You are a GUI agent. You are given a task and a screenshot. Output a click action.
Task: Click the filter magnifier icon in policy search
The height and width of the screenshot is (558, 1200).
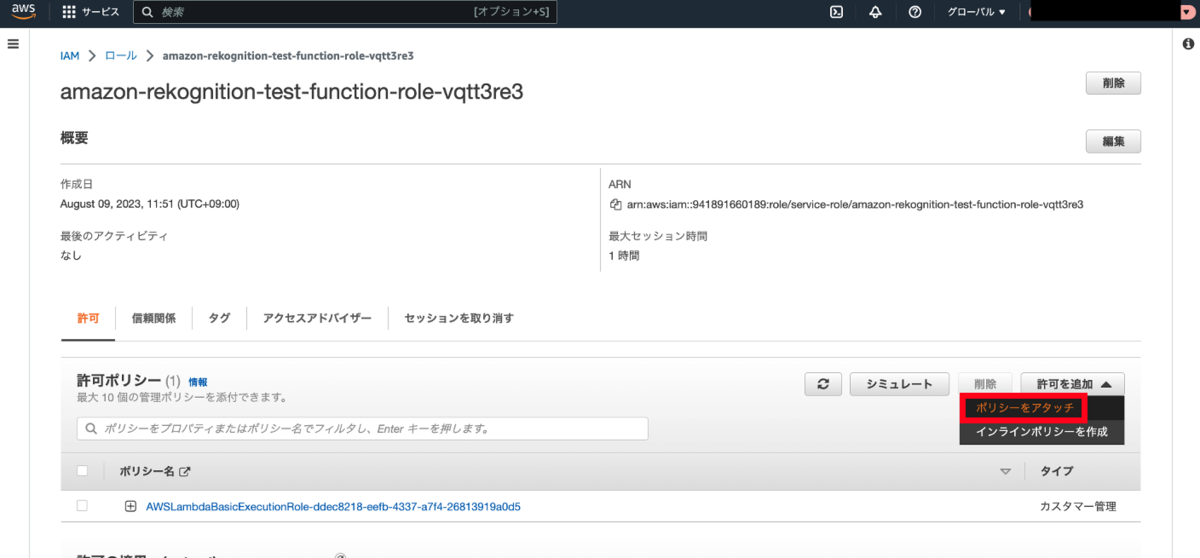(92, 428)
